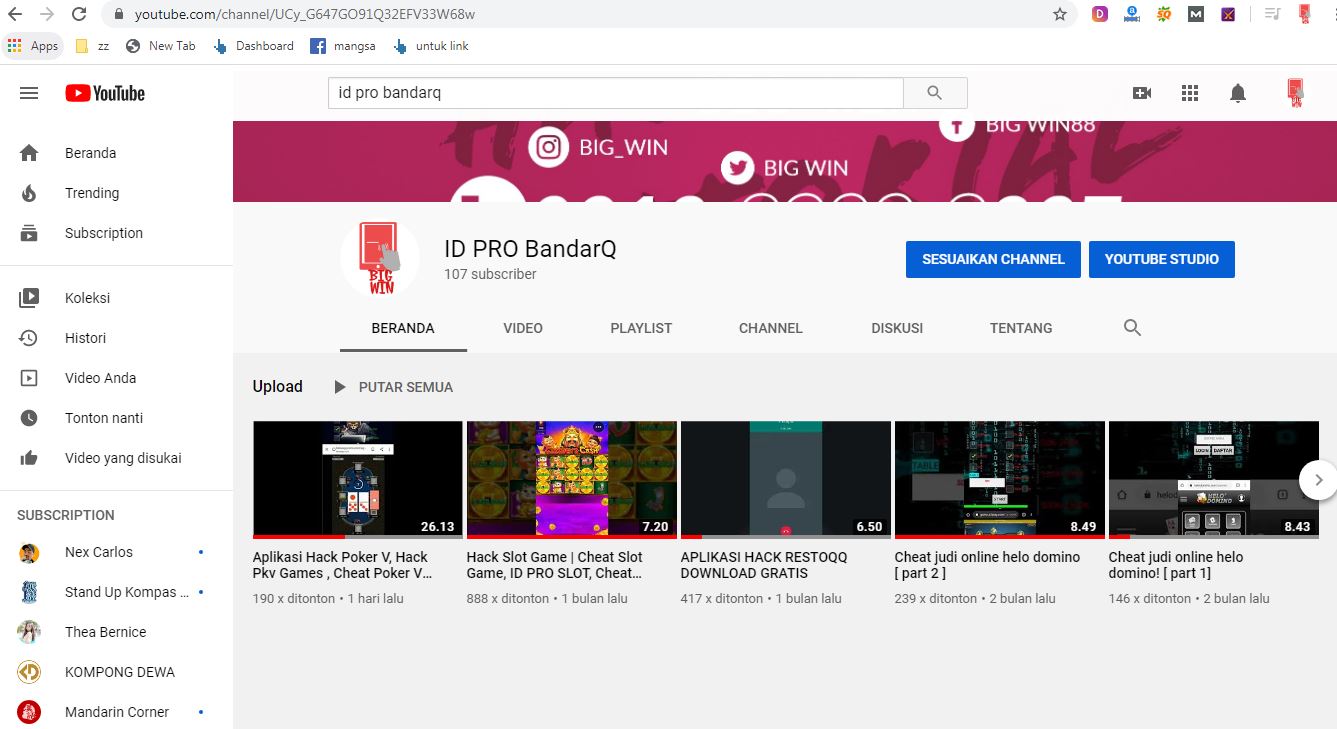This screenshot has height=729, width=1337.
Task: Open the Dashboard bookmark
Action: click(254, 46)
